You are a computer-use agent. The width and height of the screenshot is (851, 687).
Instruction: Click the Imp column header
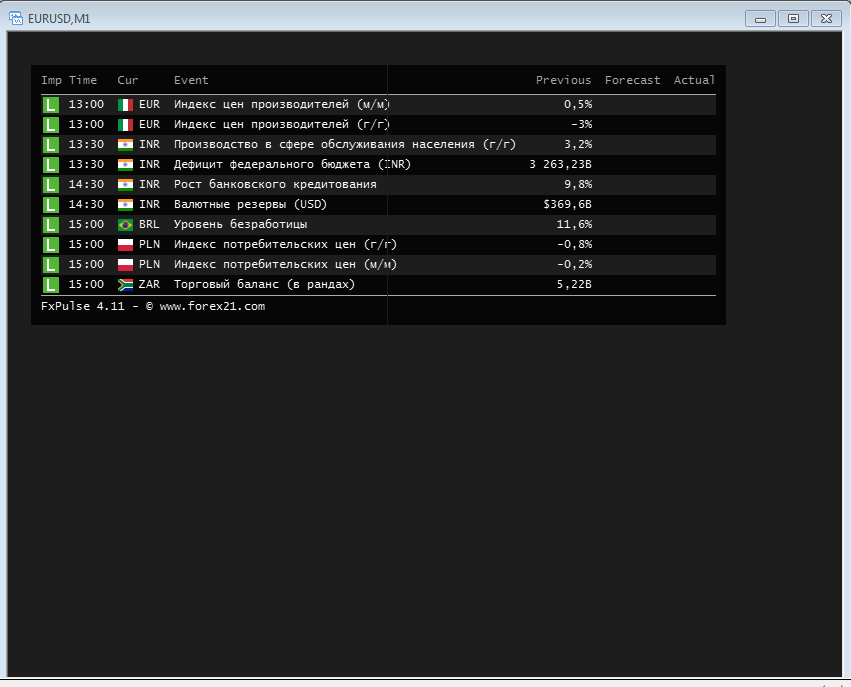52,80
